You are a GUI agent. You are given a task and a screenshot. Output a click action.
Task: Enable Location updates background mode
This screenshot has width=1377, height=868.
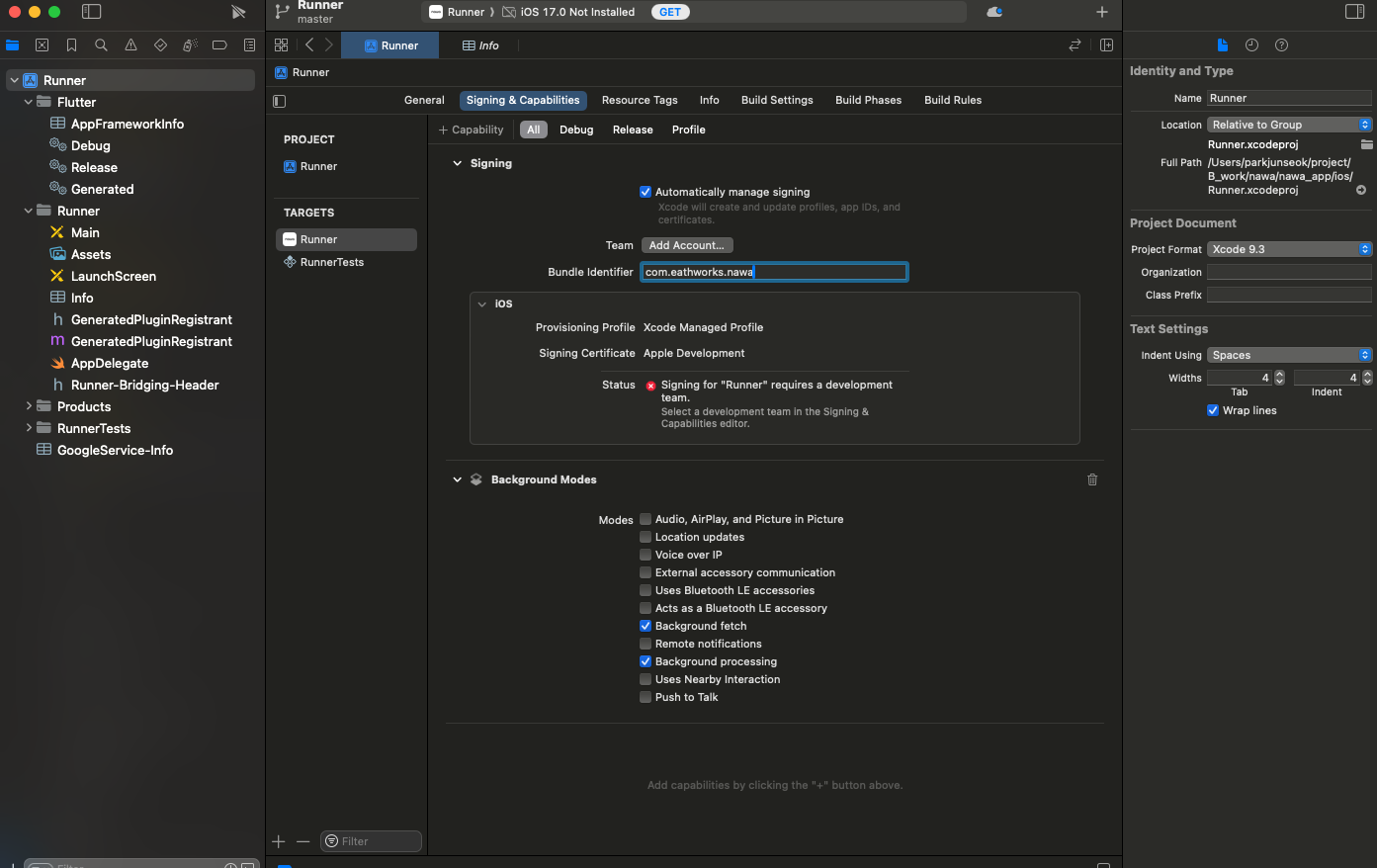(645, 537)
